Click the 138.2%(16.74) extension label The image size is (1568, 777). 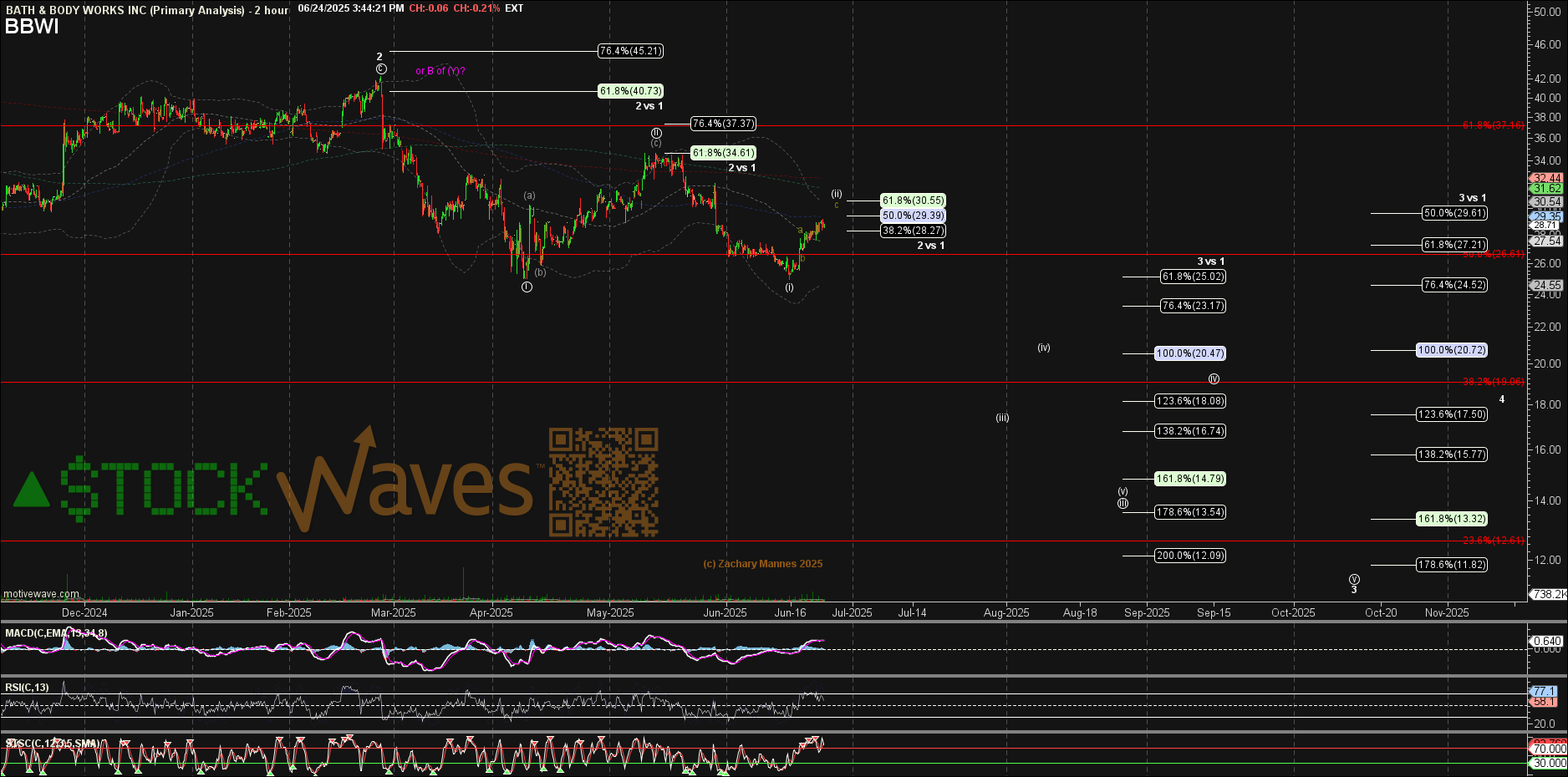pyautogui.click(x=1190, y=431)
